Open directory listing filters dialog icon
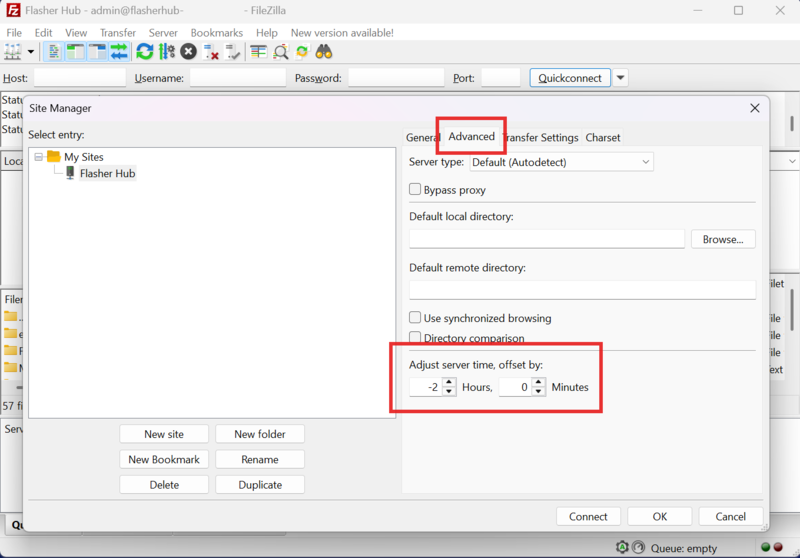Image resolution: width=800 pixels, height=558 pixels. [259, 52]
